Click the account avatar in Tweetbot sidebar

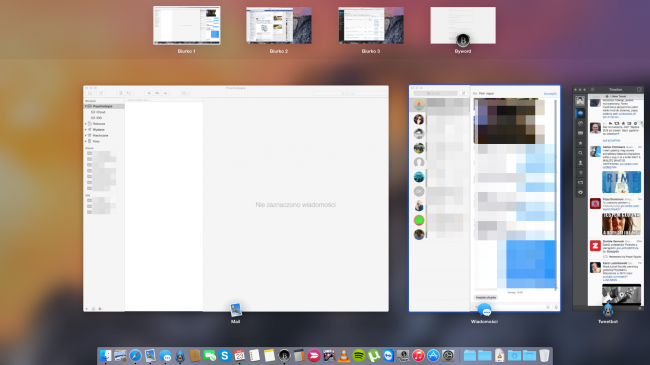(x=580, y=100)
